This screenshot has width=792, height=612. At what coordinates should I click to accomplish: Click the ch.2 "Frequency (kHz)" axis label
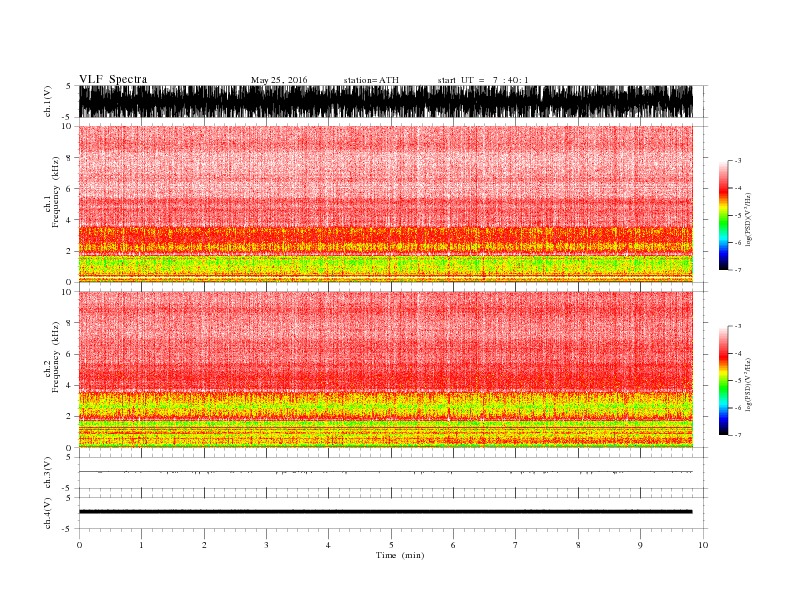click(56, 356)
